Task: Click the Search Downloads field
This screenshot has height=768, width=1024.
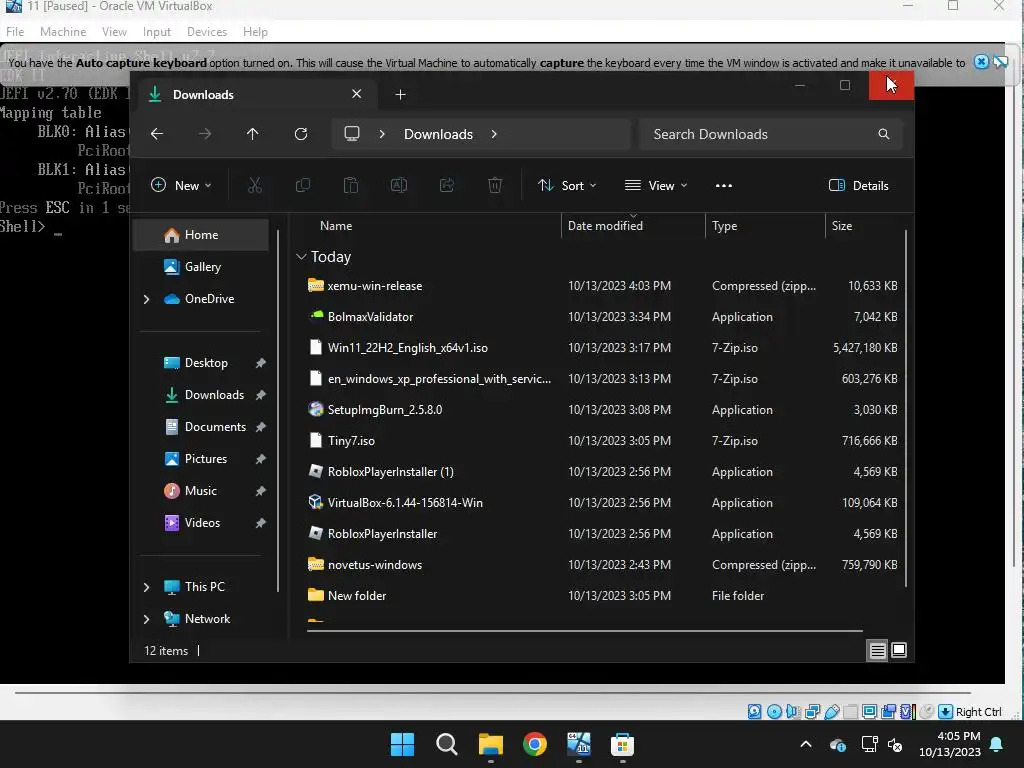Action: (x=771, y=134)
